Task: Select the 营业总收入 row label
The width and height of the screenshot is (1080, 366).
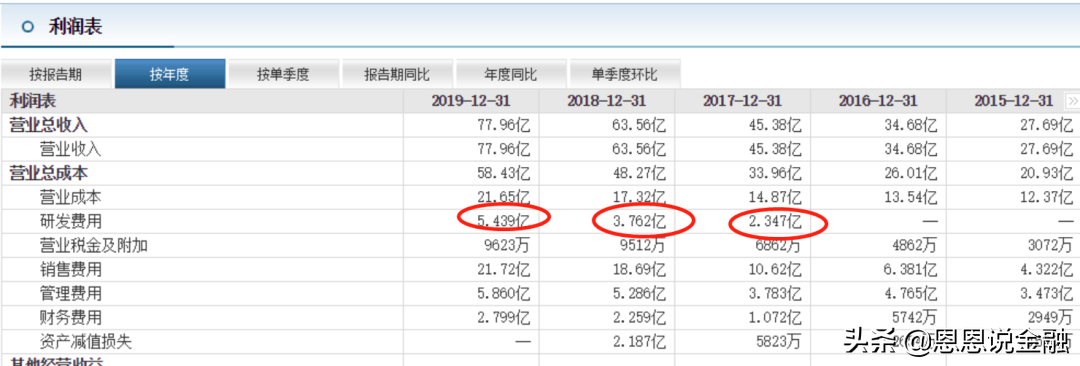Action: [x=48, y=125]
